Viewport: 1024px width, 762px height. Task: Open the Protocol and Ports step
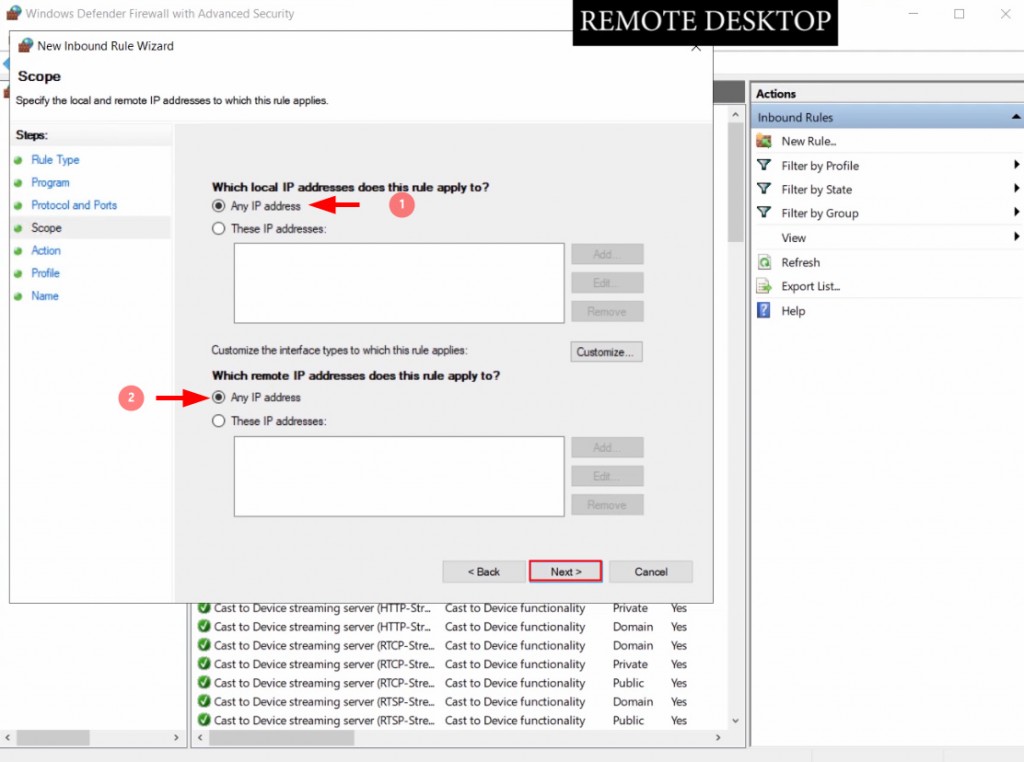point(74,205)
